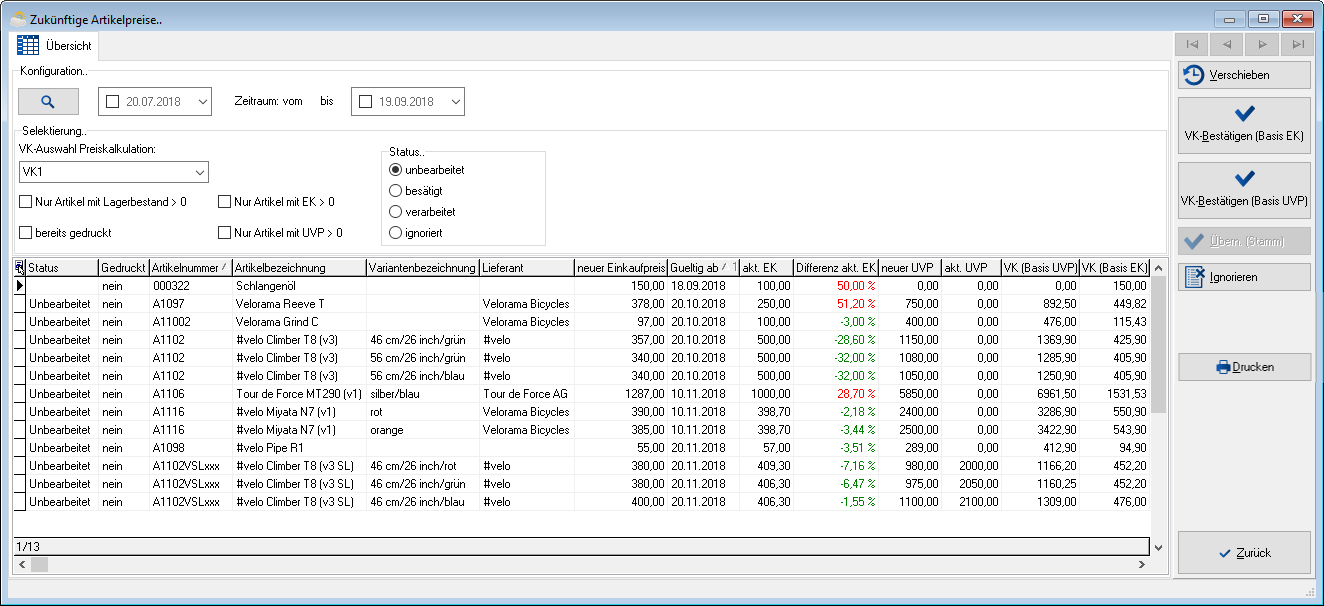This screenshot has height=606, width=1324.
Task: Go to the previous record
Action: coord(1226,44)
